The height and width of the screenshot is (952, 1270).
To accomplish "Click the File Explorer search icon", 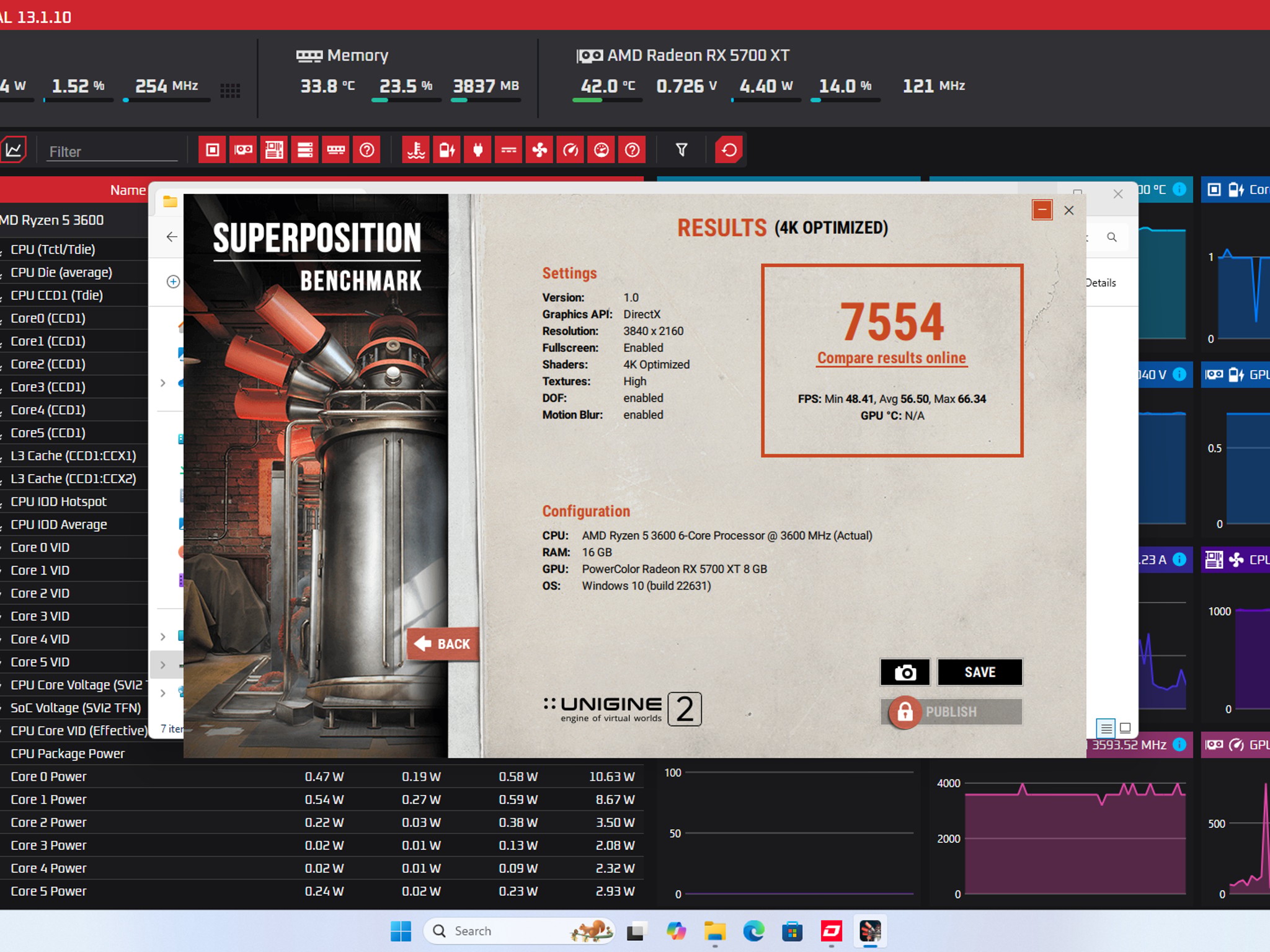I will click(x=1112, y=237).
